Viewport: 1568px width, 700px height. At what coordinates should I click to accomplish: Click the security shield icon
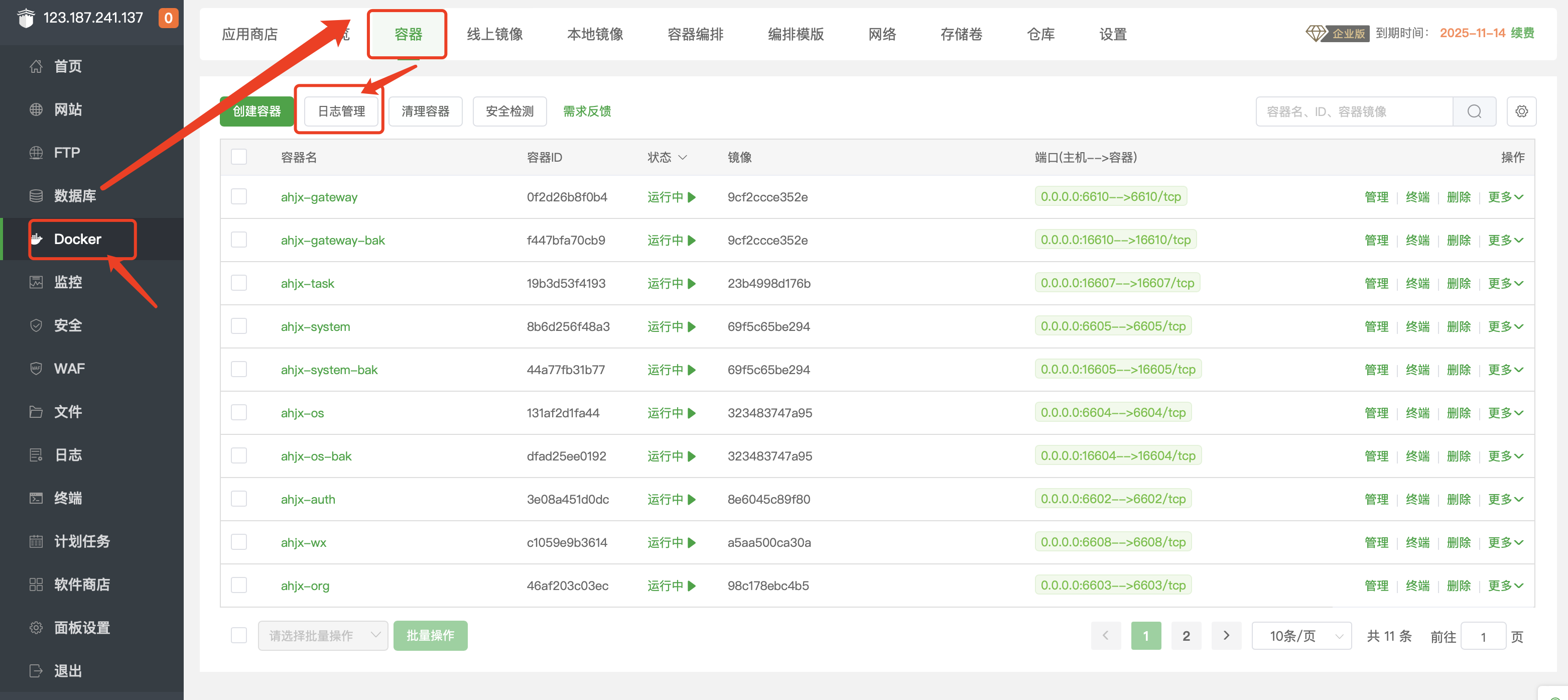36,325
